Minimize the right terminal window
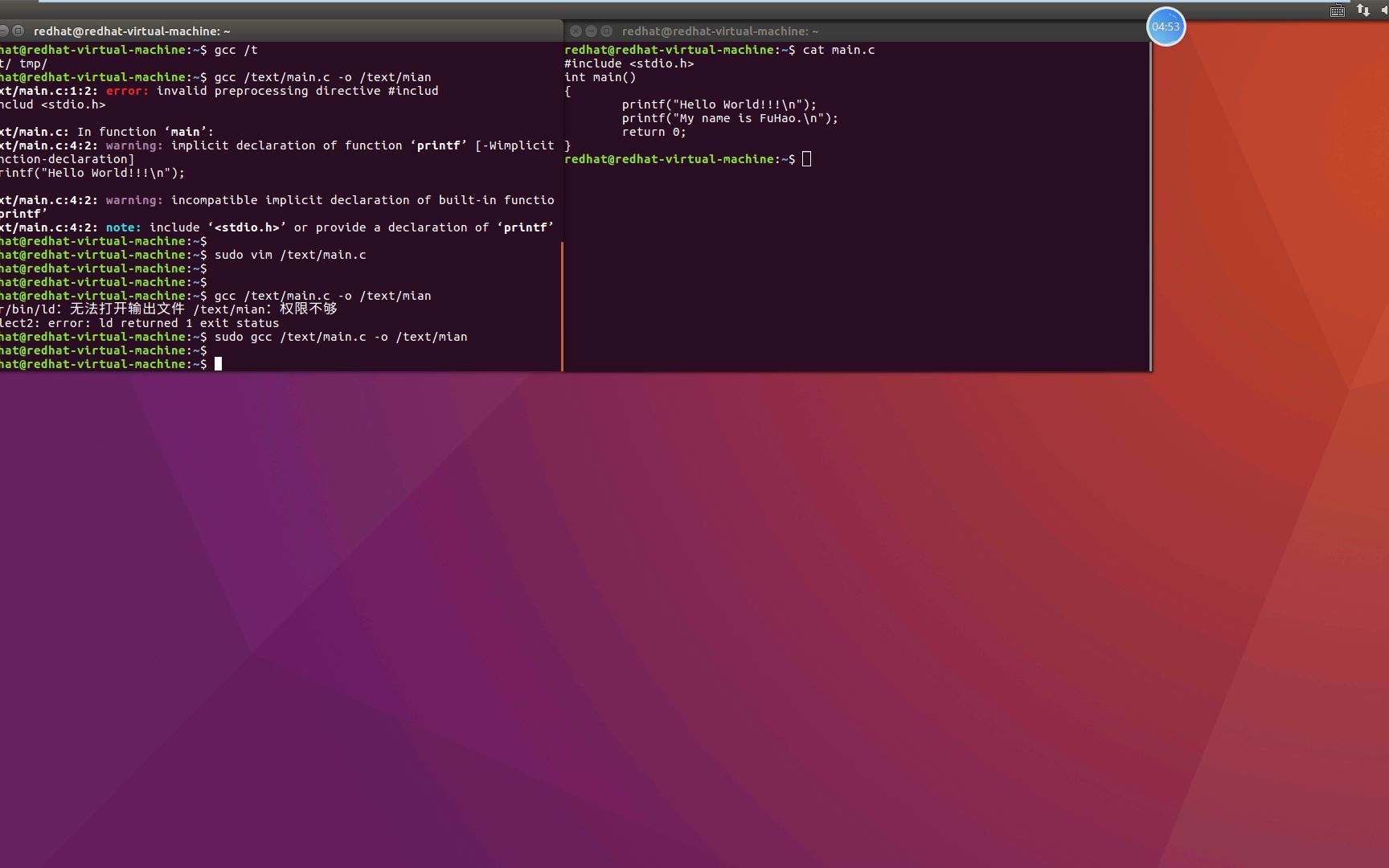This screenshot has height=868, width=1389. point(591,31)
